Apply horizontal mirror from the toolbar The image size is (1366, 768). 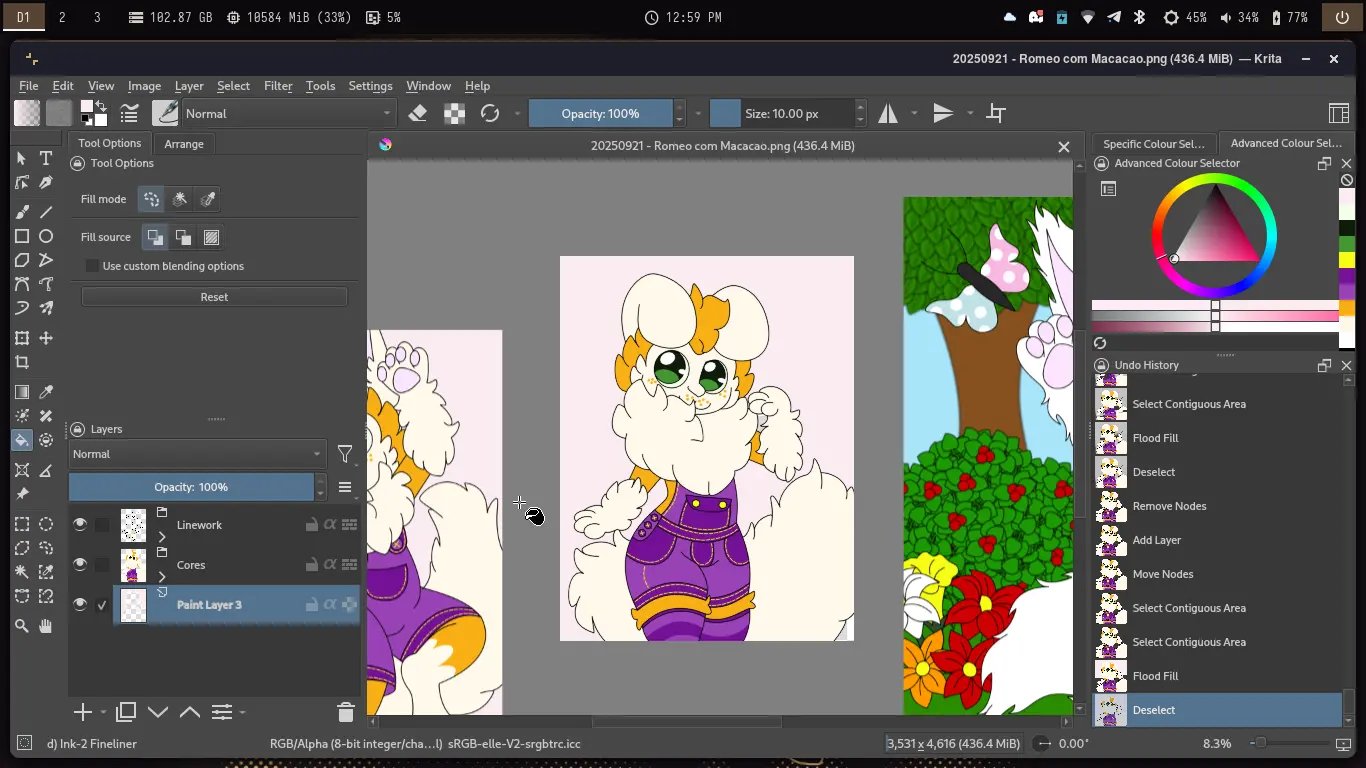point(887,113)
